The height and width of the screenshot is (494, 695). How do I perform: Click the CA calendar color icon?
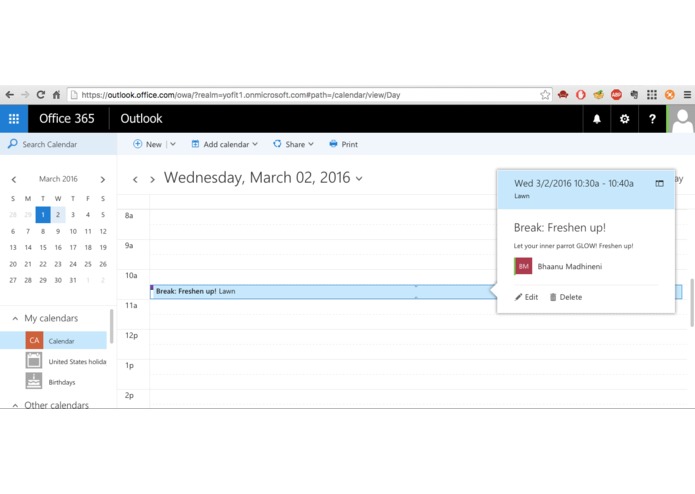[34, 341]
